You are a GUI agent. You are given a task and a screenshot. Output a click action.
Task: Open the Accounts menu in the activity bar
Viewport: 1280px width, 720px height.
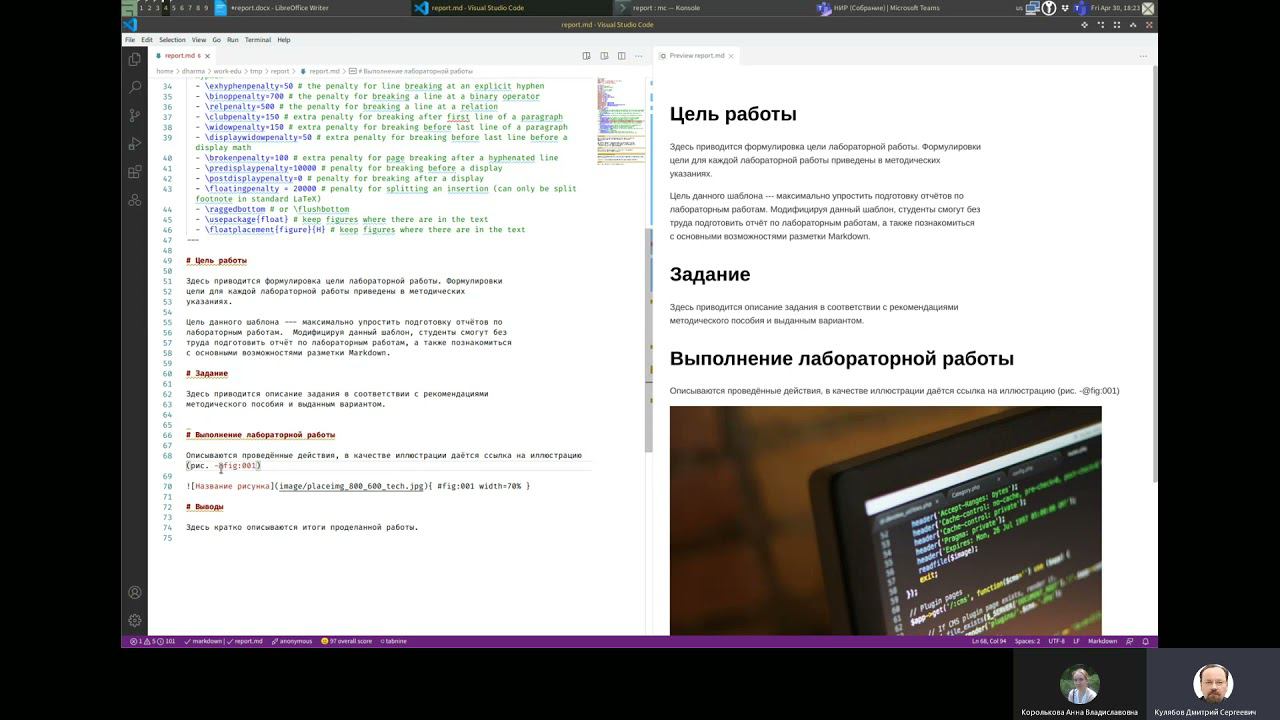click(x=135, y=593)
